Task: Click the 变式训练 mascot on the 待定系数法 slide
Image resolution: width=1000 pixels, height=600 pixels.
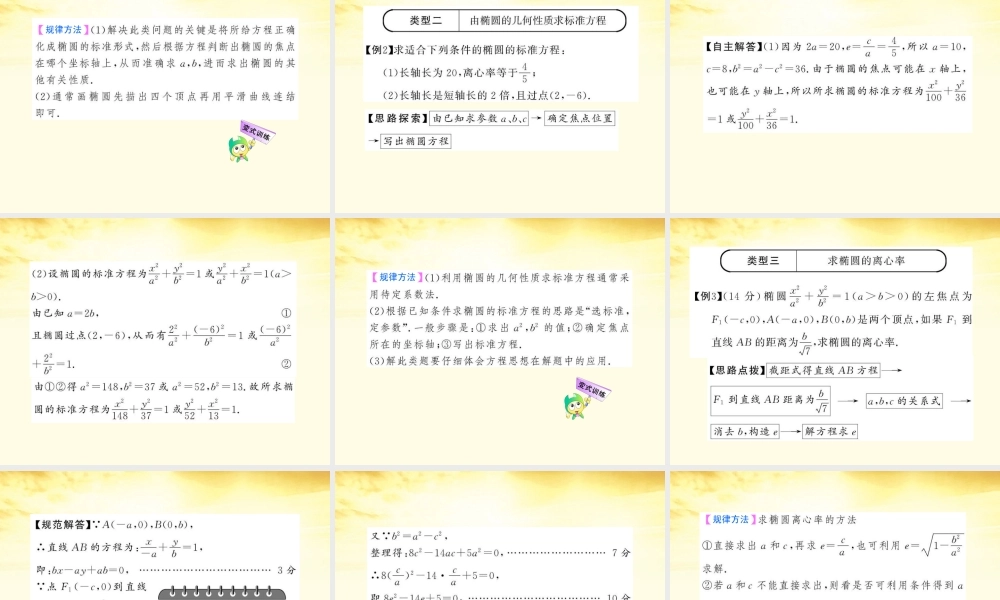Action: [x=587, y=399]
